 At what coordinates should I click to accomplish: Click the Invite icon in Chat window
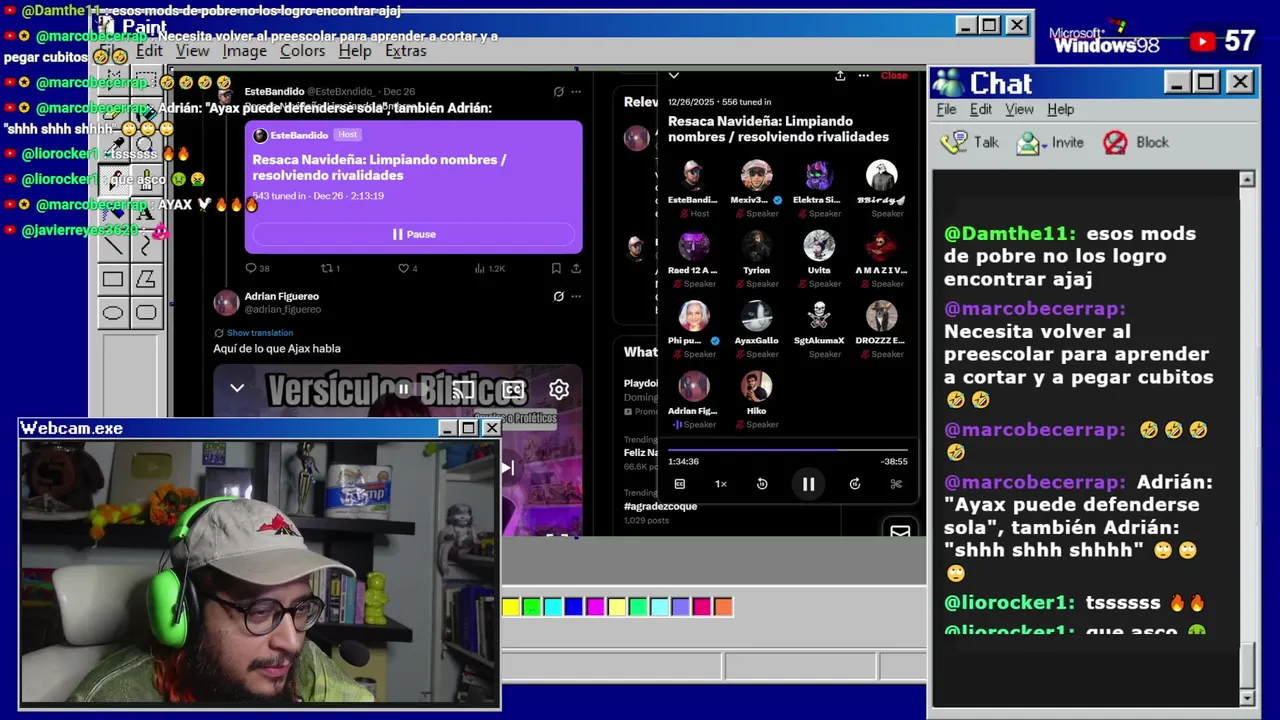[x=1027, y=143]
